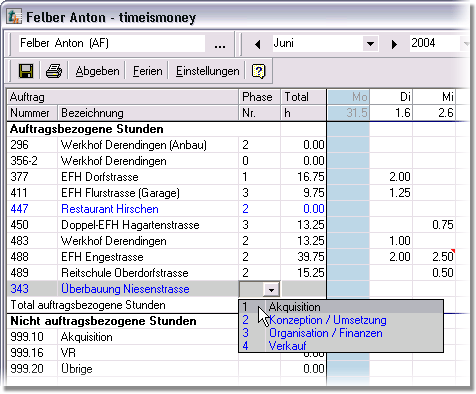The height and width of the screenshot is (394, 476).
Task: Open employee picker via ellipsis button
Action: tap(220, 44)
